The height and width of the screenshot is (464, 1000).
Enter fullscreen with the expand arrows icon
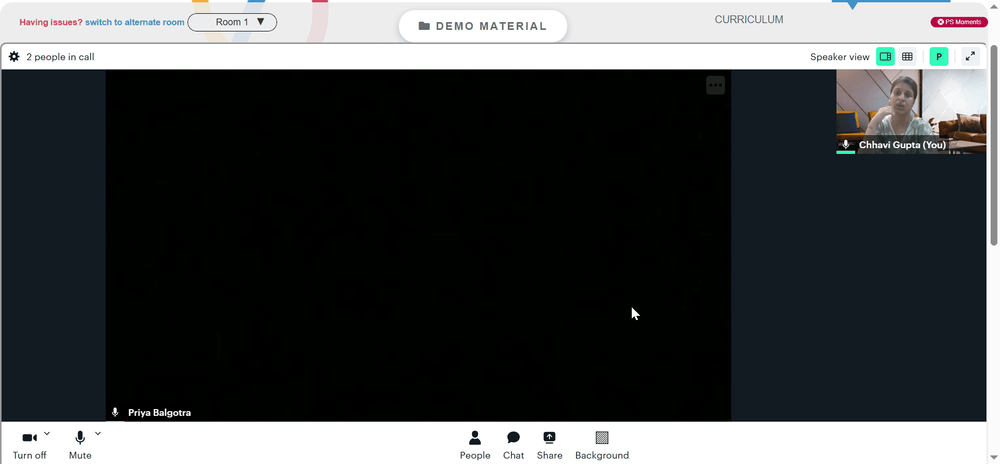970,57
